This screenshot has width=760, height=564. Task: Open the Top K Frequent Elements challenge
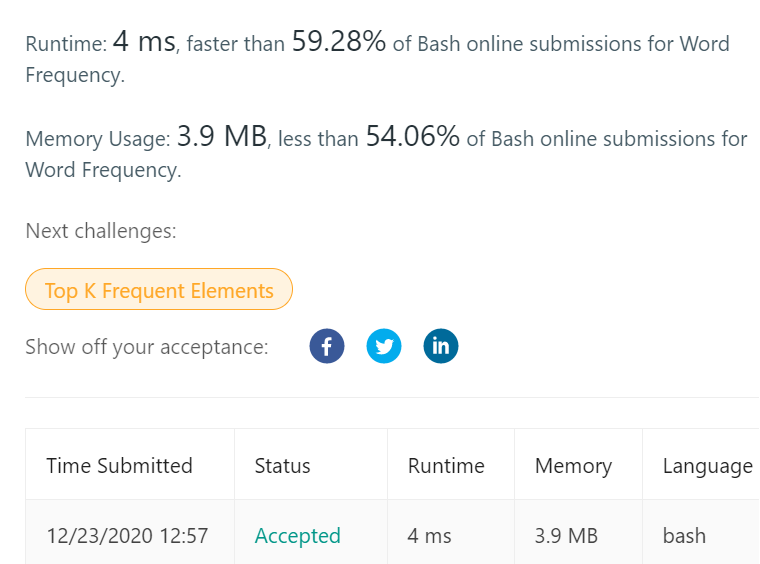point(159,289)
